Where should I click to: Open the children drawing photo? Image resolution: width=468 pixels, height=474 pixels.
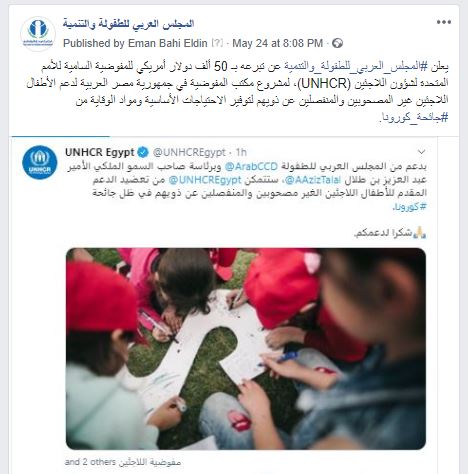tap(246, 349)
